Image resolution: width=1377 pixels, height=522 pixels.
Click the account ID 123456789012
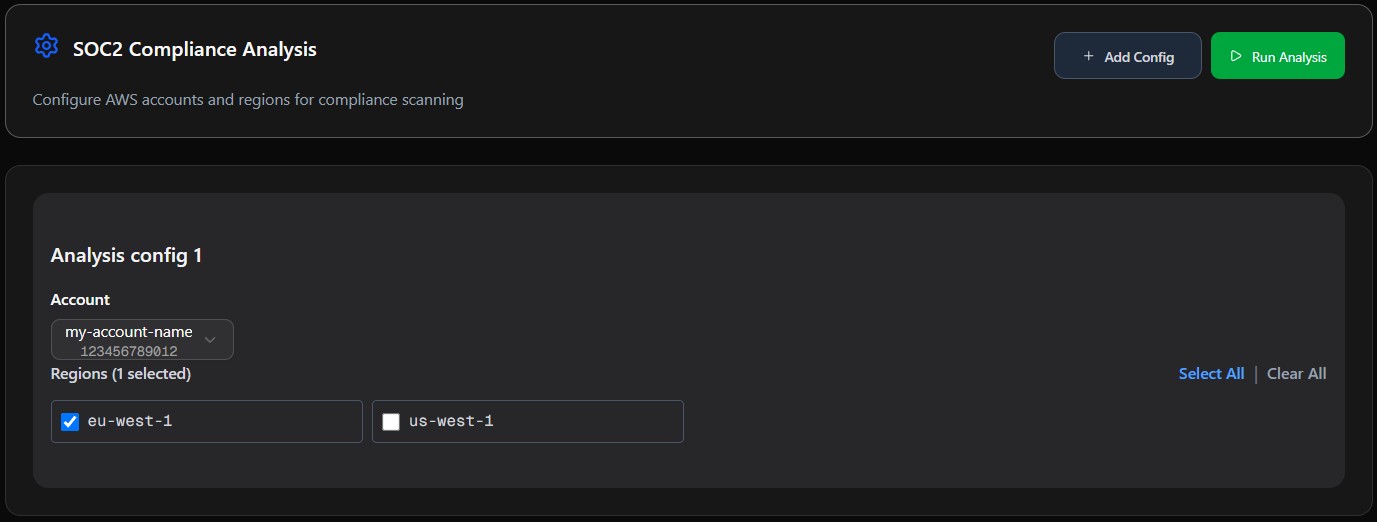pos(129,352)
